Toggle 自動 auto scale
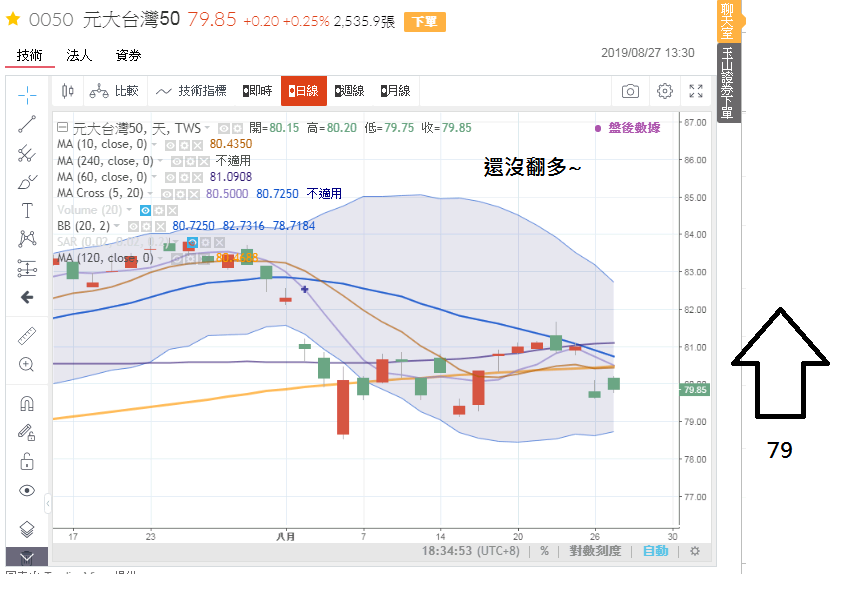 [655, 551]
